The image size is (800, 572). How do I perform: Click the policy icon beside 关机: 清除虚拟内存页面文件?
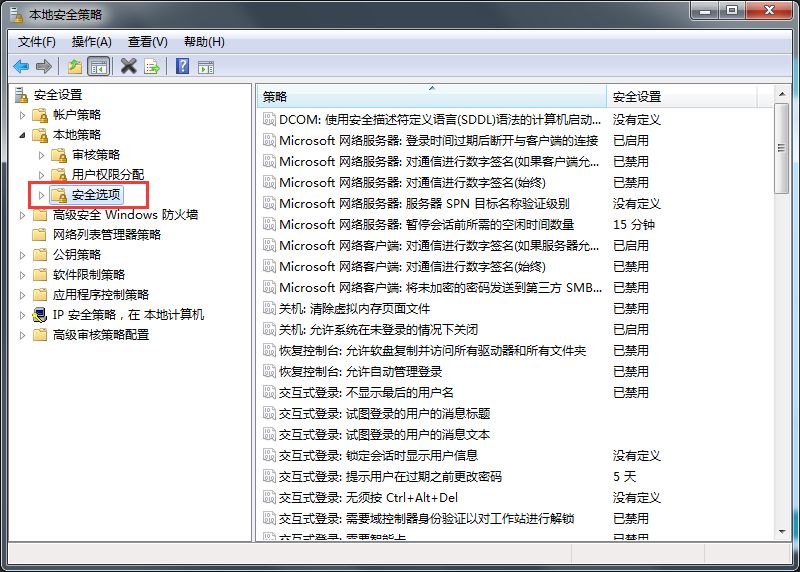pos(269,308)
